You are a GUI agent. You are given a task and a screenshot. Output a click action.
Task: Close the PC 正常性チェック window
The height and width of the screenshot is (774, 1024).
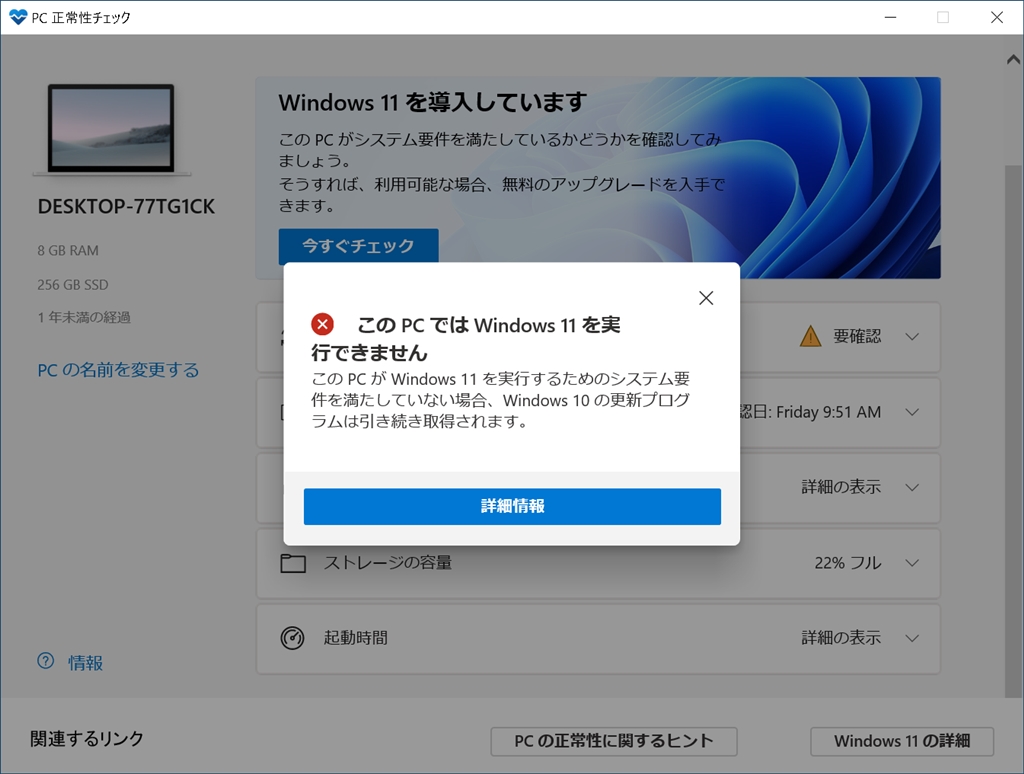pyautogui.click(x=997, y=17)
